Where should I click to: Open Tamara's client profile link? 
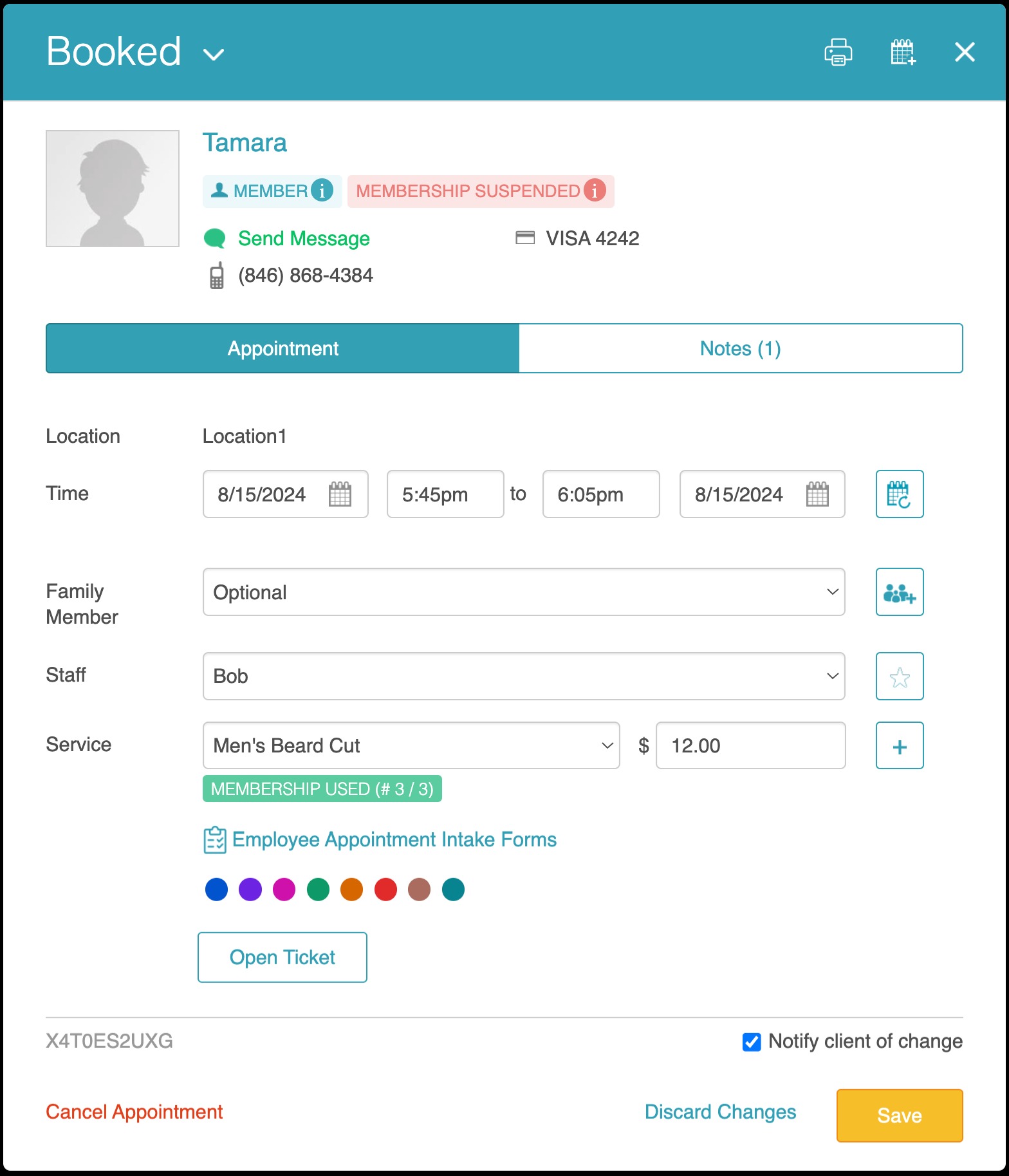point(245,143)
